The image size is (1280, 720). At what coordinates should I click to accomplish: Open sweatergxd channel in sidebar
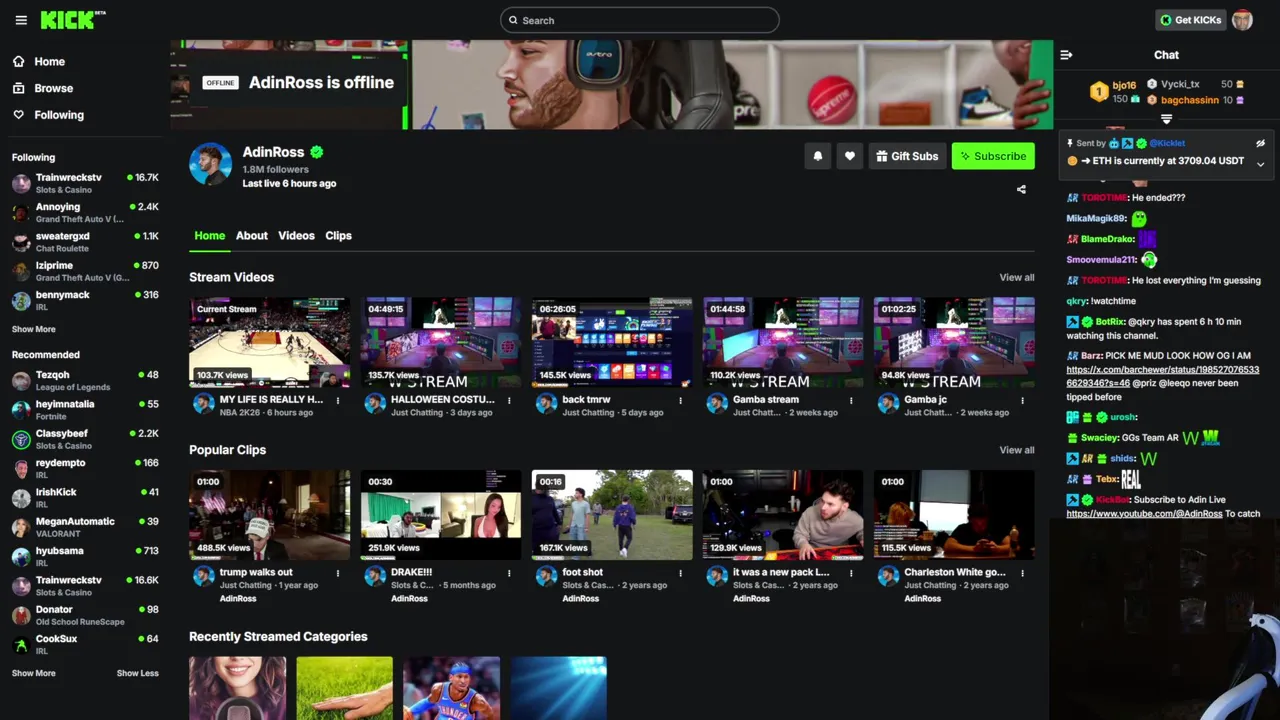tap(85, 242)
